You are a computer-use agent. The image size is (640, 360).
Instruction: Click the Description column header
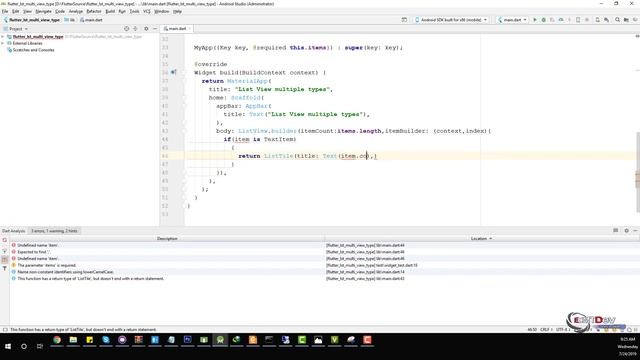[167, 238]
